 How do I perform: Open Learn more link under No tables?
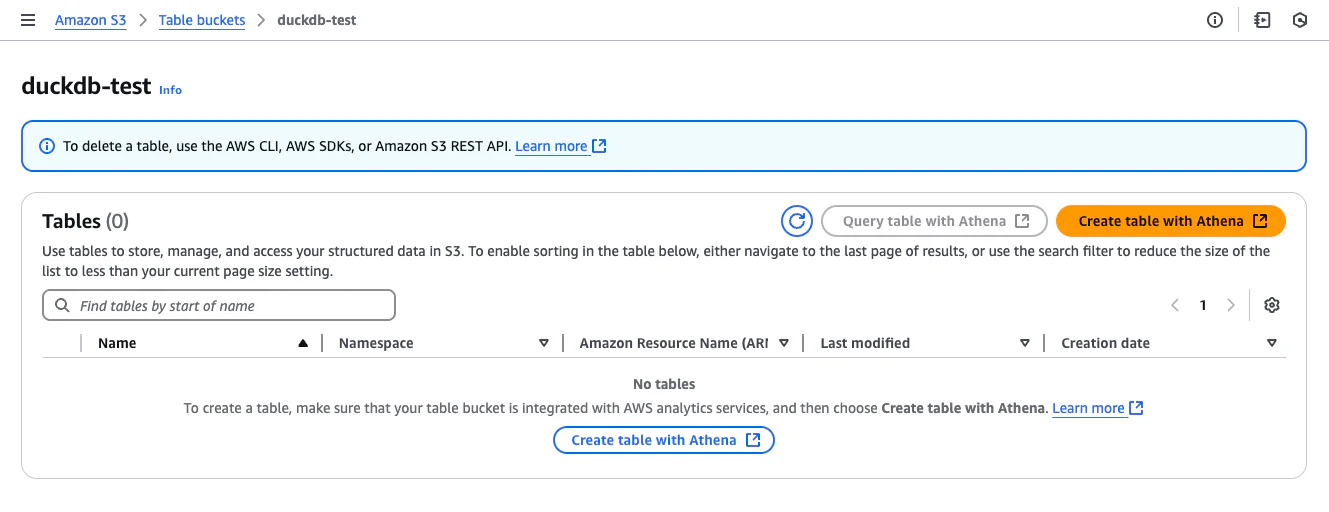coord(1088,408)
